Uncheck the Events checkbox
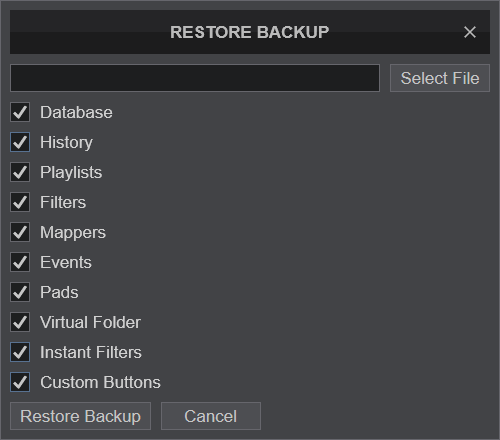500x440 pixels. [x=20, y=262]
